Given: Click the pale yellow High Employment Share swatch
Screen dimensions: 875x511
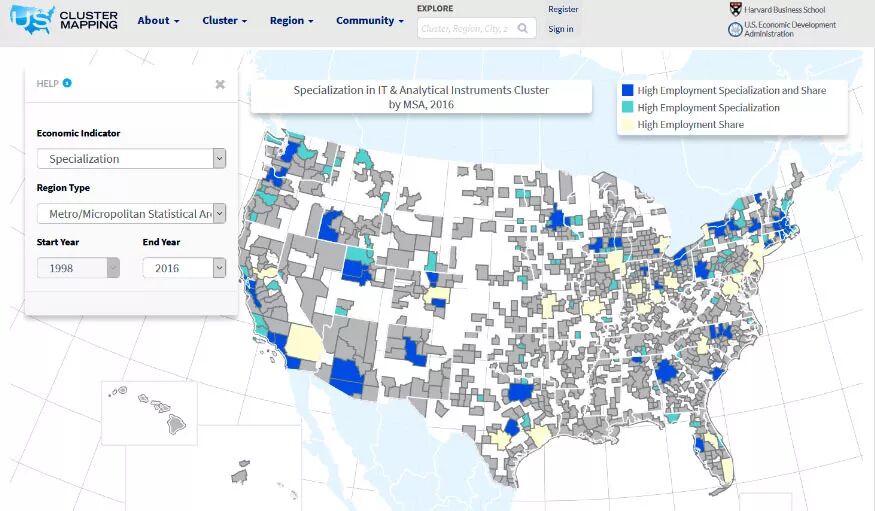Looking at the screenshot, I should [x=628, y=124].
